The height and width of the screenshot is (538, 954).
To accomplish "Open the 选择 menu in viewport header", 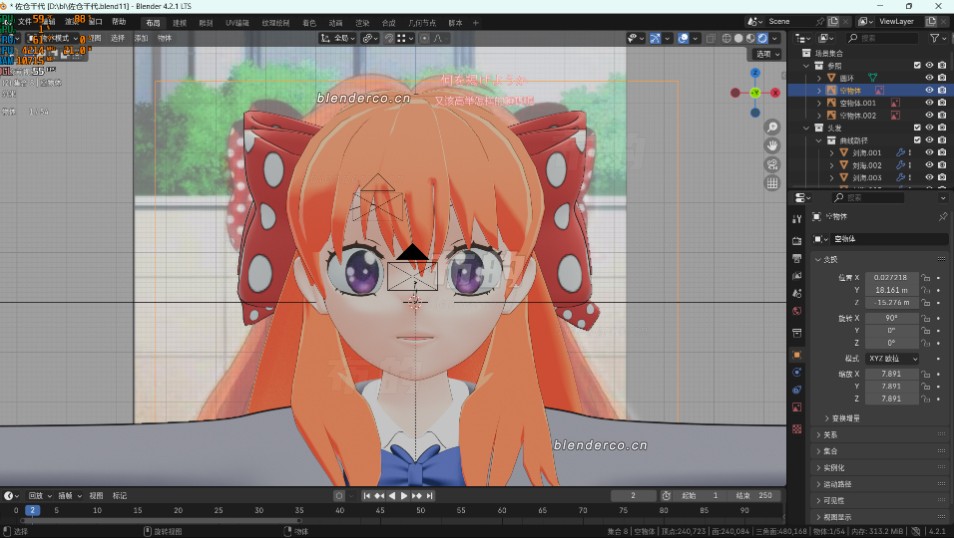I will pos(117,38).
